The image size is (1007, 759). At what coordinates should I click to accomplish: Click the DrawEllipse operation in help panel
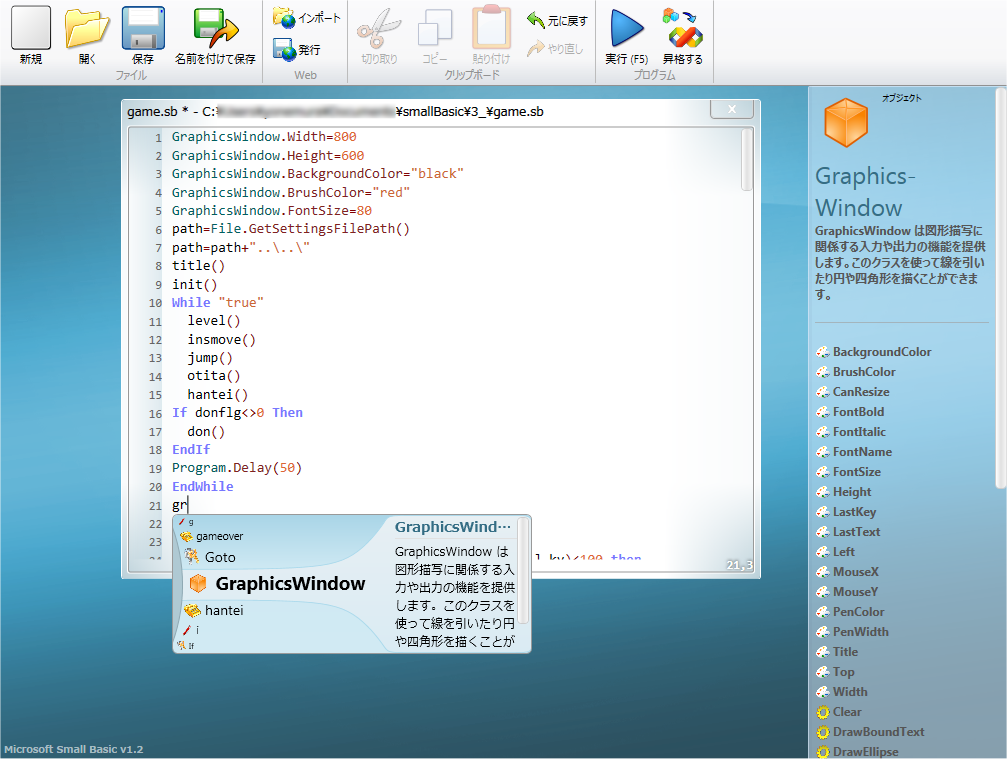(x=865, y=752)
